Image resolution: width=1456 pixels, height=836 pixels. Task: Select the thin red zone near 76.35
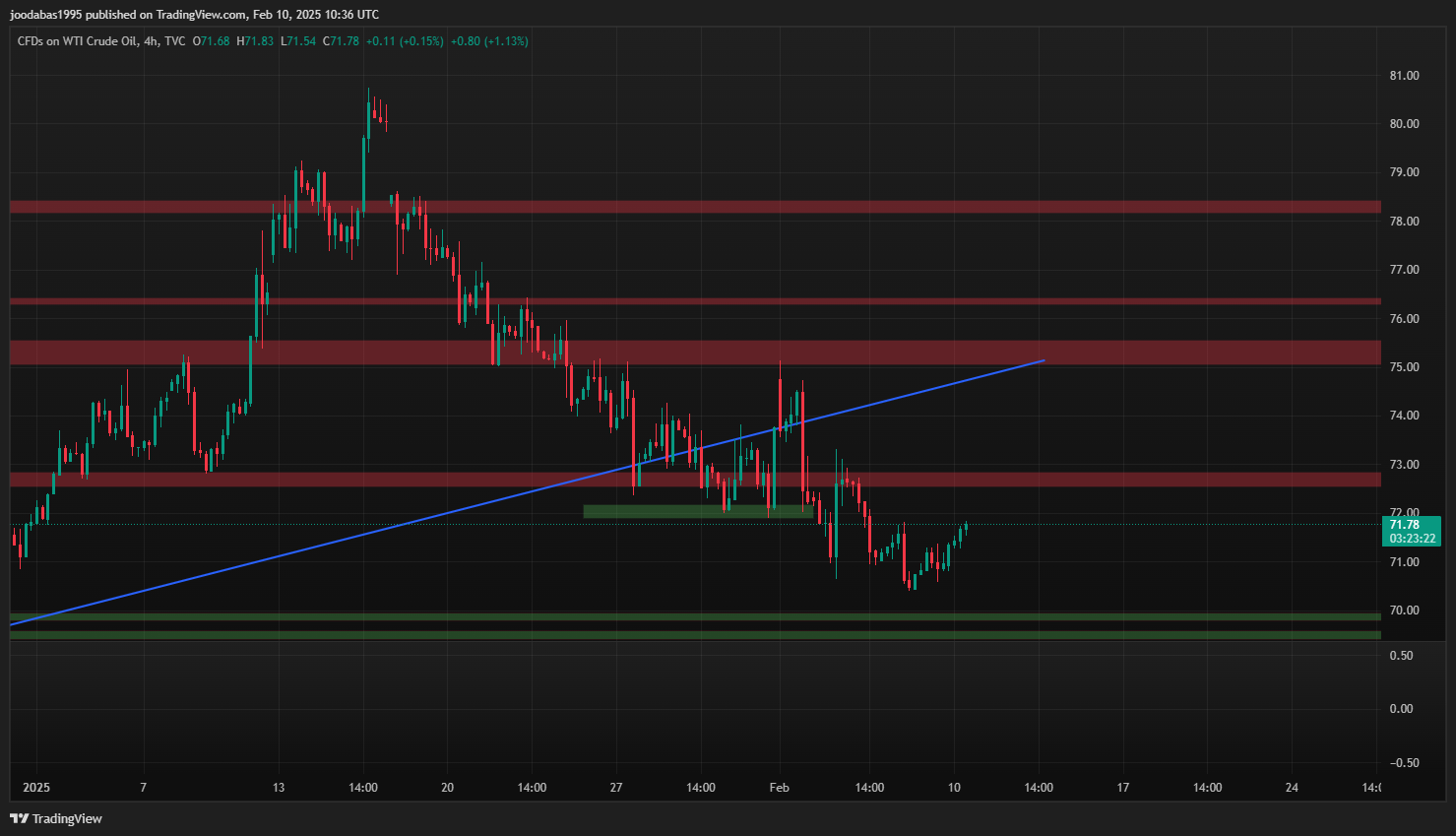point(695,301)
